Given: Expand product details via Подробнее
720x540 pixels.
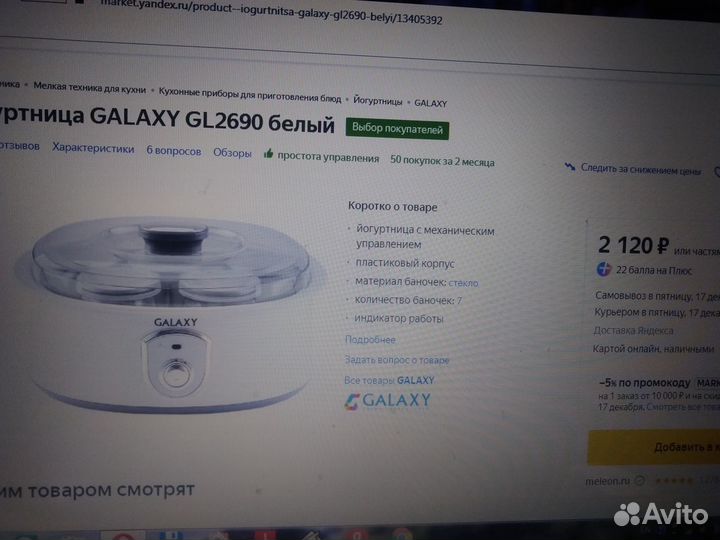Looking at the screenshot, I should pos(370,340).
